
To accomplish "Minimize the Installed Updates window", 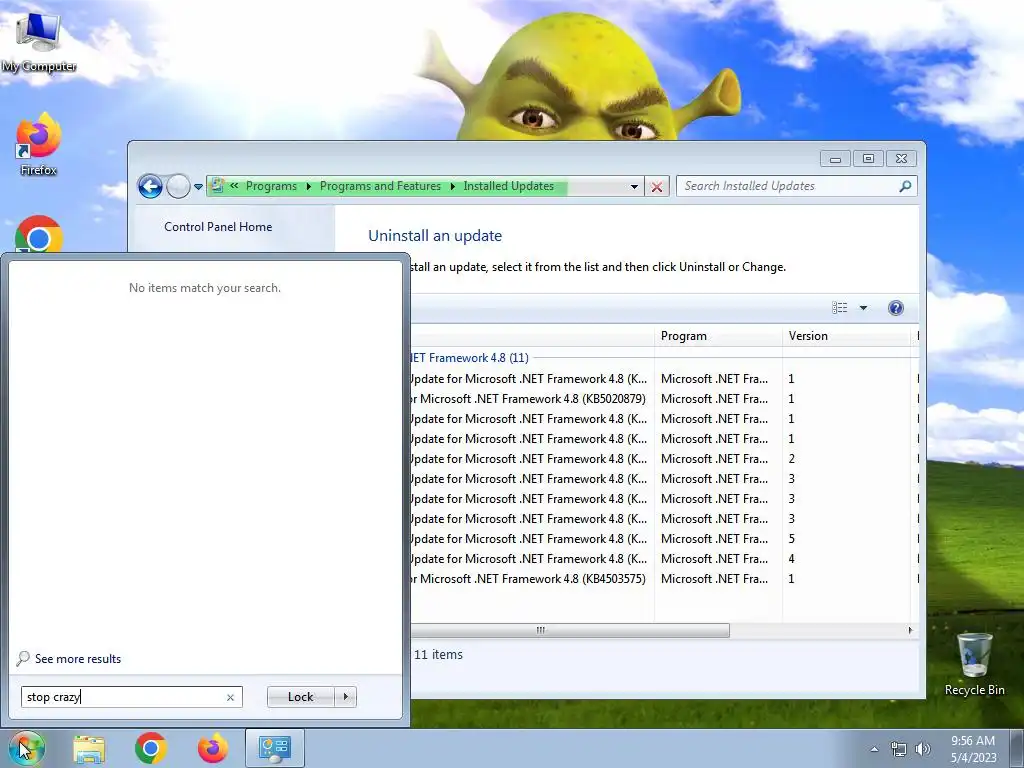I will click(x=835, y=159).
